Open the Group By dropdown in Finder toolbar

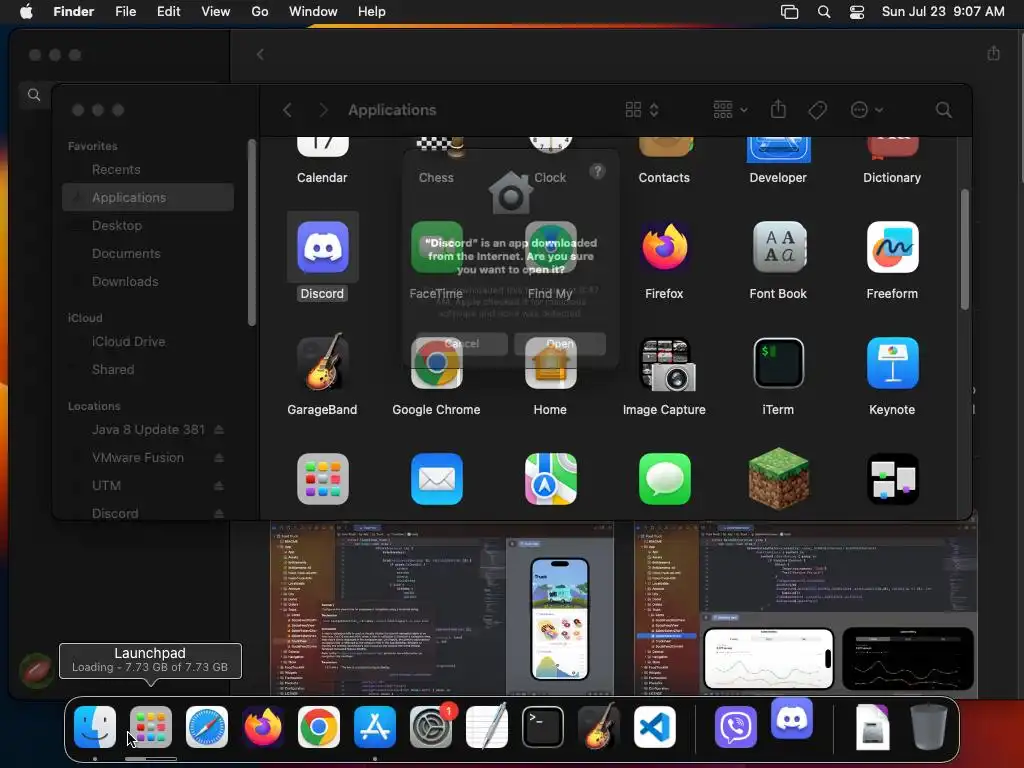[x=730, y=110]
